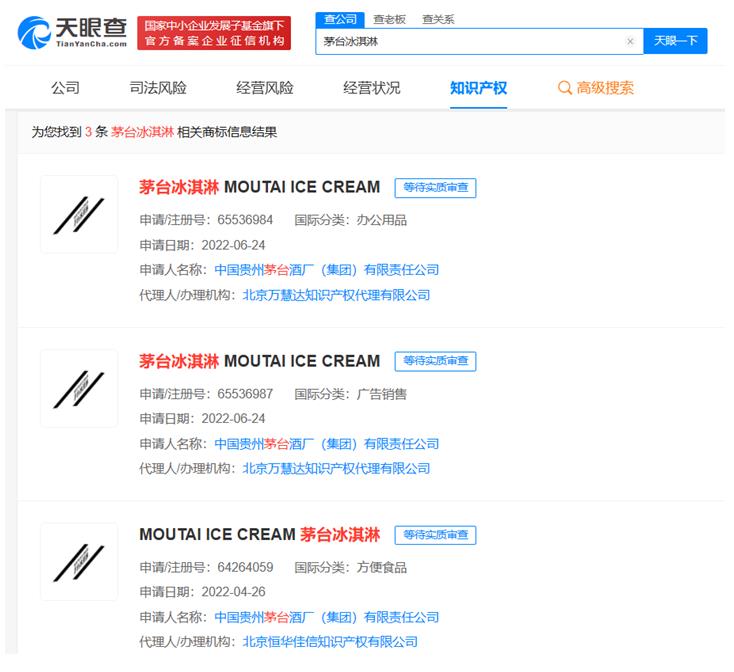
Task: Click the 天眼一下 search button
Action: (x=675, y=41)
